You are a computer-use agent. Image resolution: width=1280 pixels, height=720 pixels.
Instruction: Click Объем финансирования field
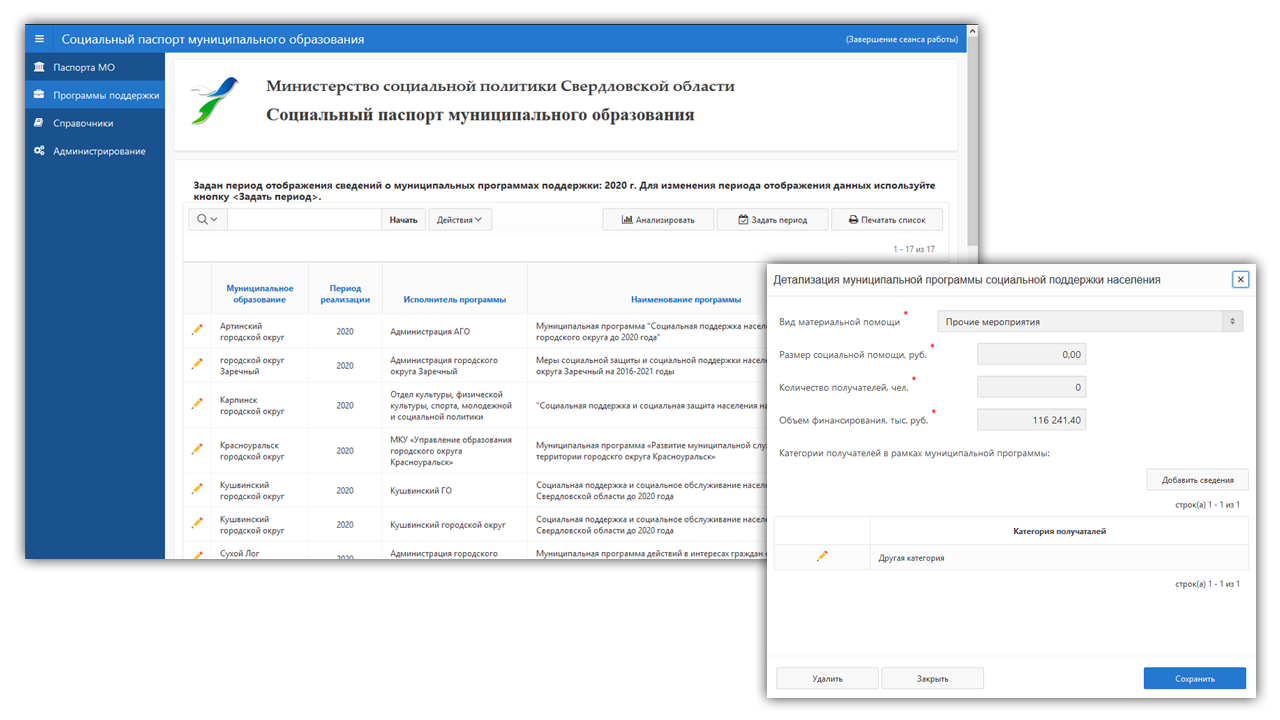pyautogui.click(x=1031, y=420)
